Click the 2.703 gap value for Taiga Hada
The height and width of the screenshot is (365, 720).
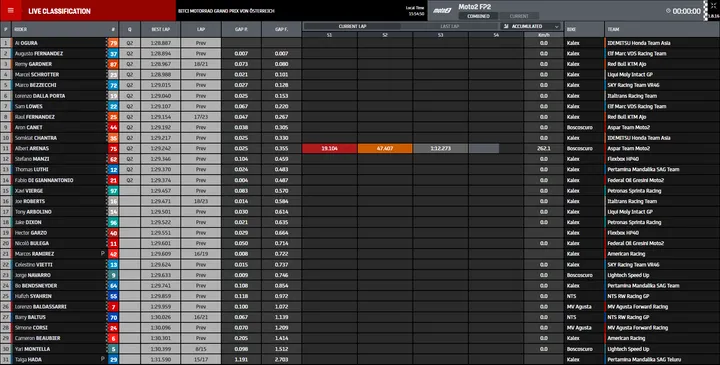click(281, 359)
